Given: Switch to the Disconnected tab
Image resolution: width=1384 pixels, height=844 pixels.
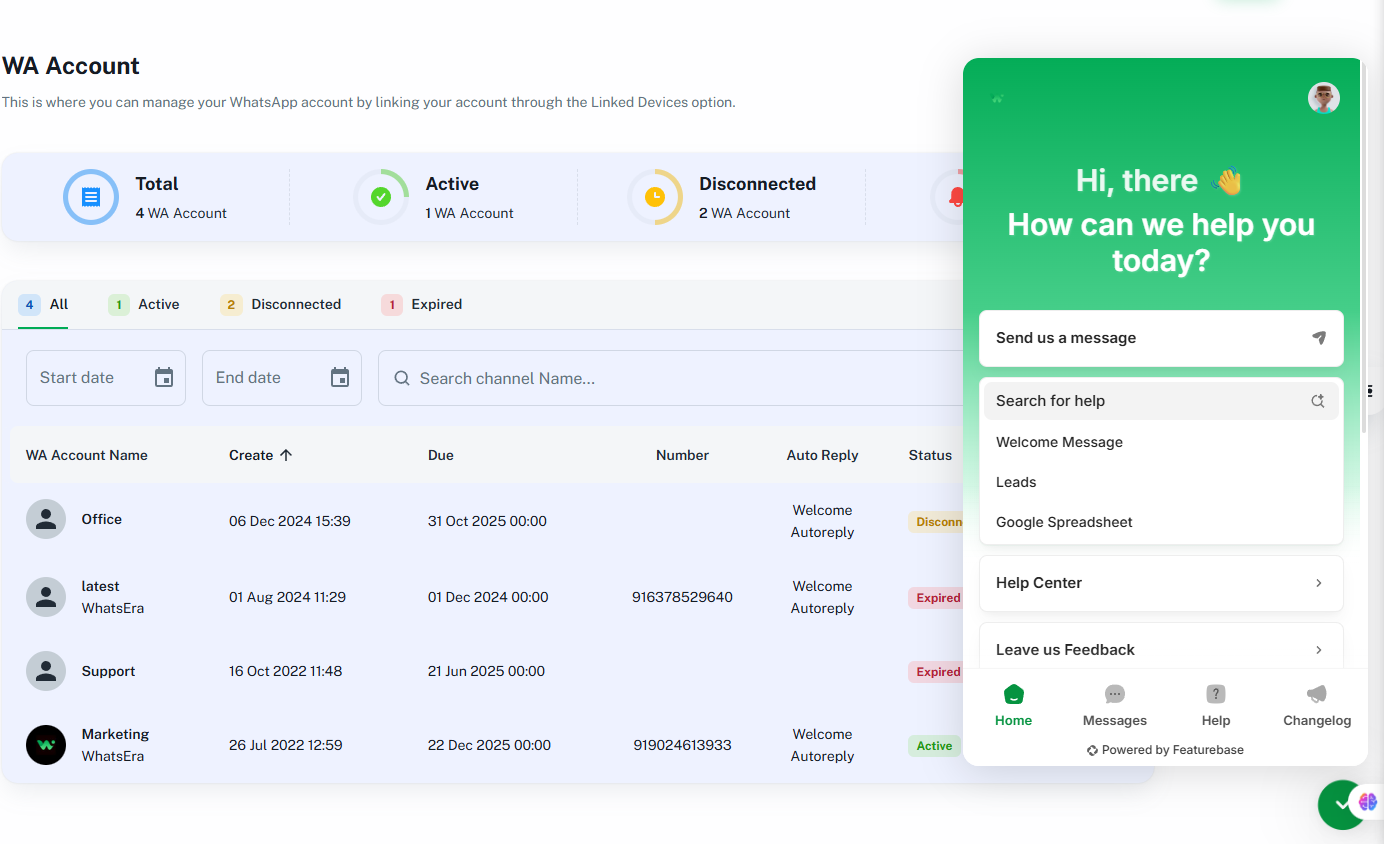Looking at the screenshot, I should [x=281, y=305].
